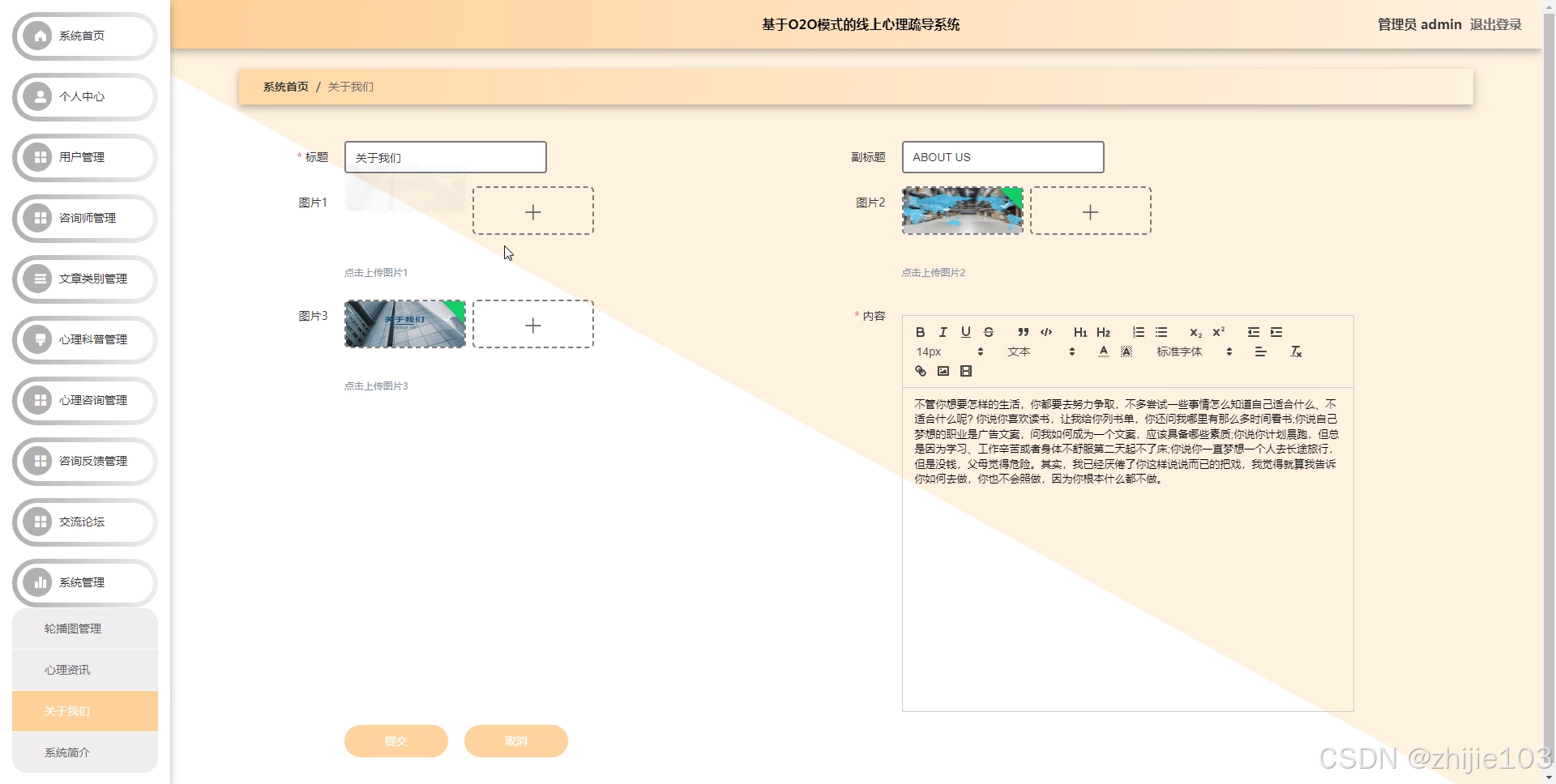Toggle underline formatting
This screenshot has width=1556, height=784.
(x=965, y=332)
